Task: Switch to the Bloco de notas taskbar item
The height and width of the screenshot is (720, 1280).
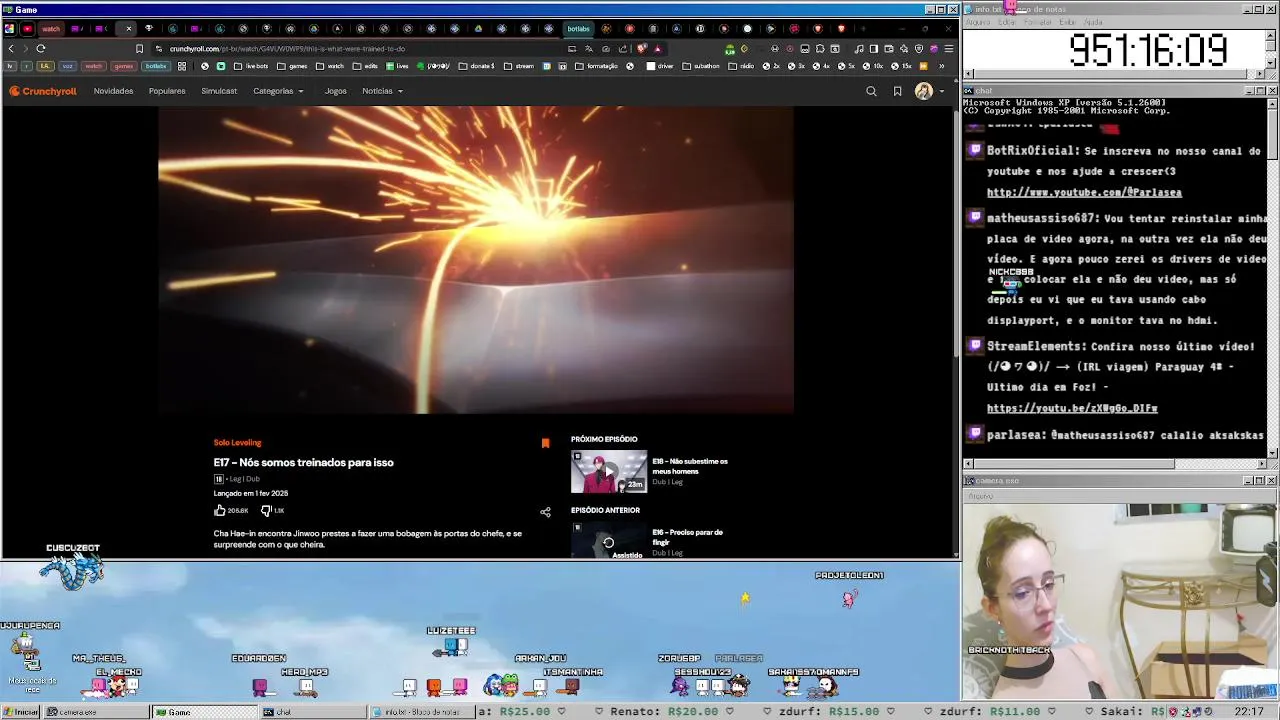Action: tap(420, 712)
